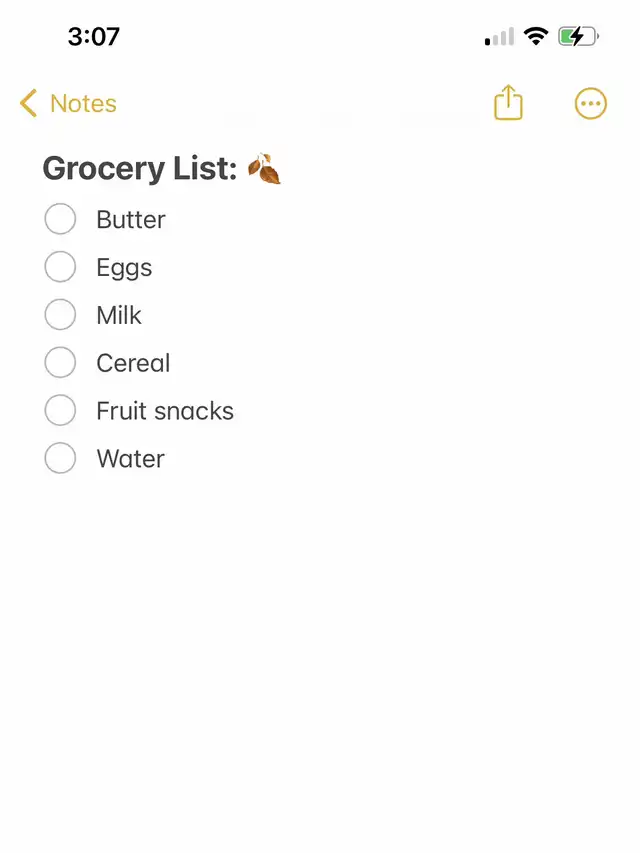Place cursor in Fruit snacks text

pos(165,411)
